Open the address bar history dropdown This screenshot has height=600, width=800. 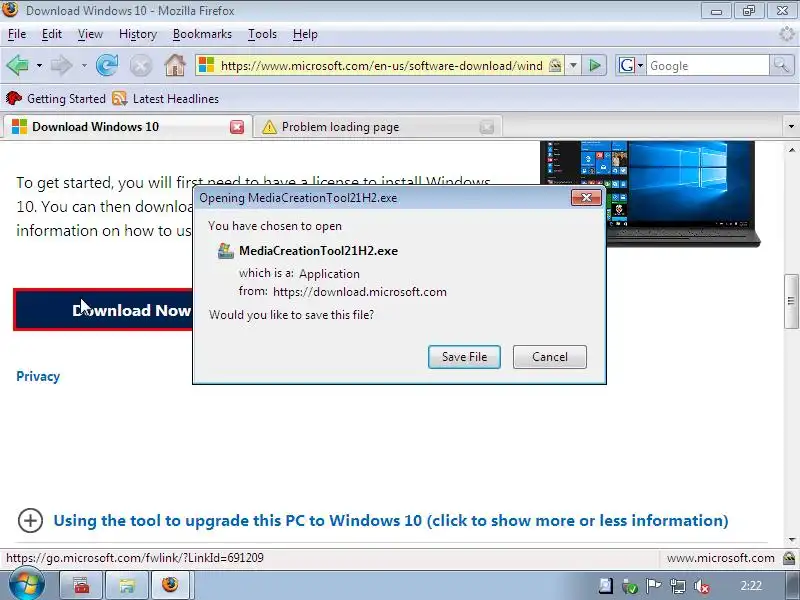pos(573,66)
